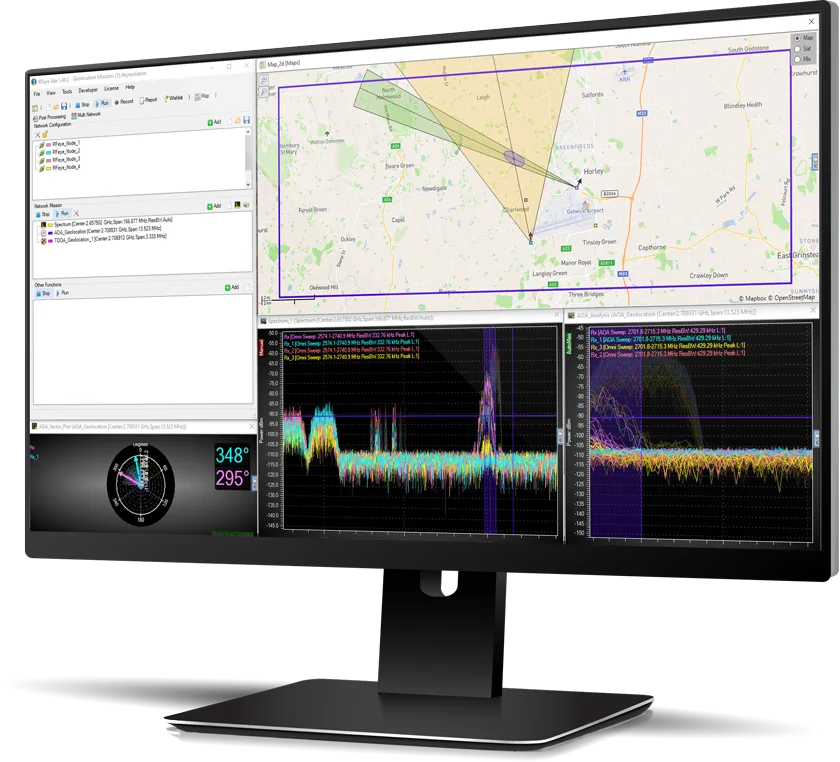Open the Help menu
840x762 pixels.
point(130,87)
